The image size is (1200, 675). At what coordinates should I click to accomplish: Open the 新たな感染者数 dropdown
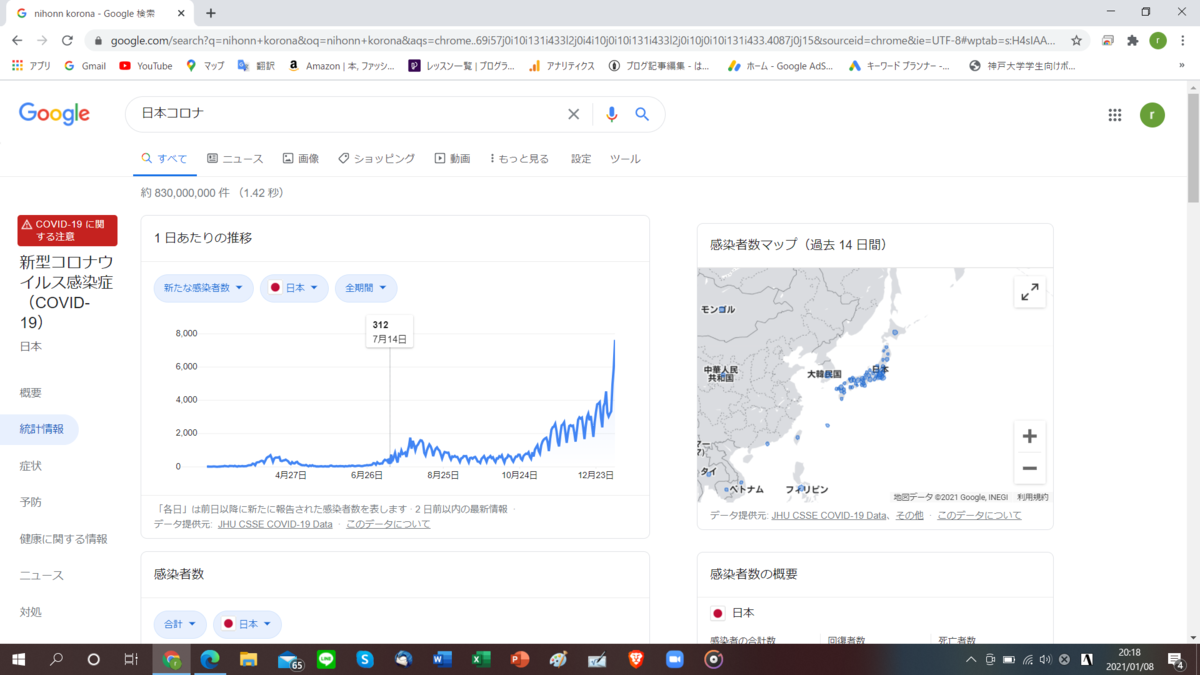pos(203,288)
